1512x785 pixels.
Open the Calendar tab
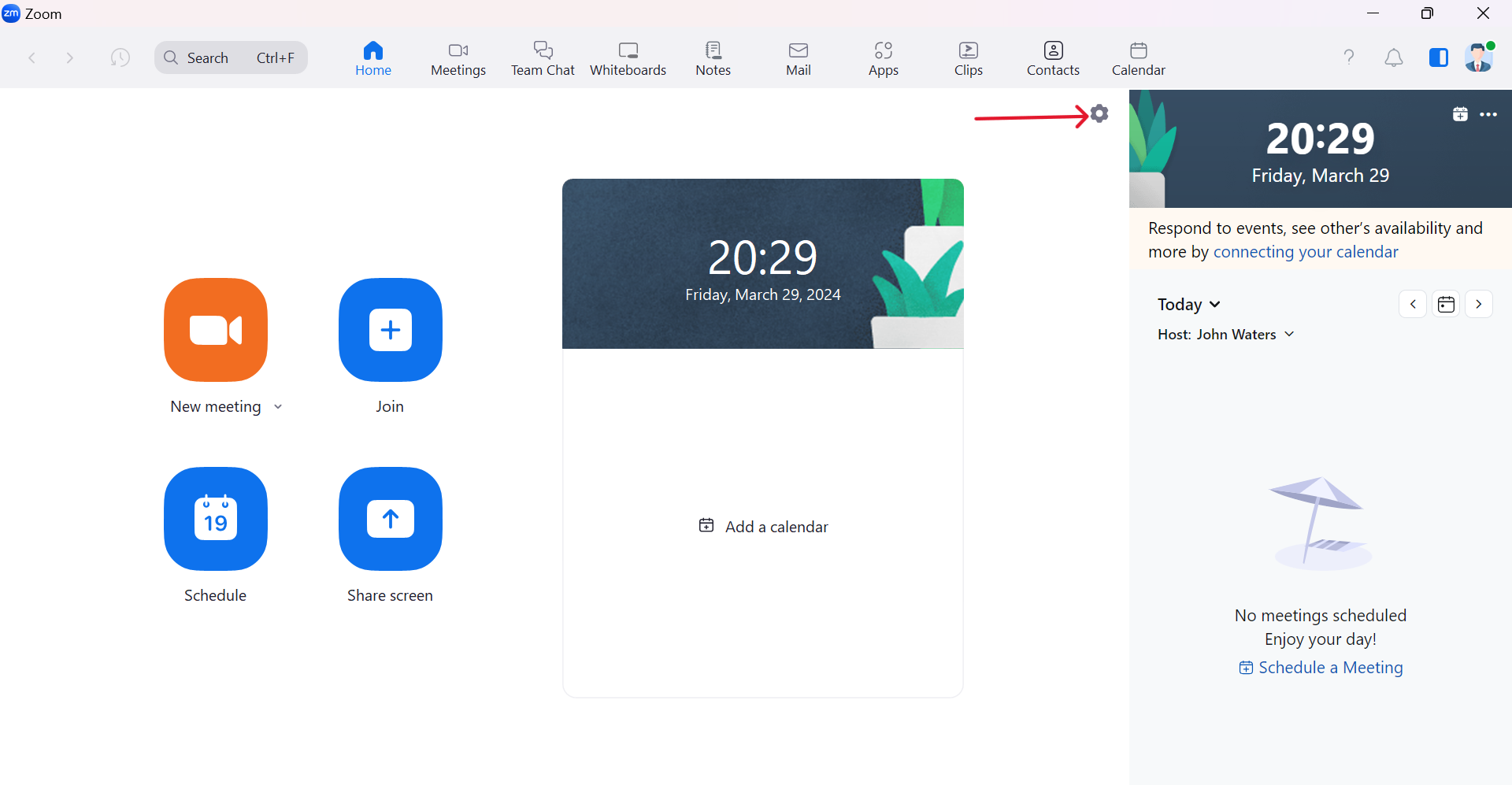point(1139,59)
